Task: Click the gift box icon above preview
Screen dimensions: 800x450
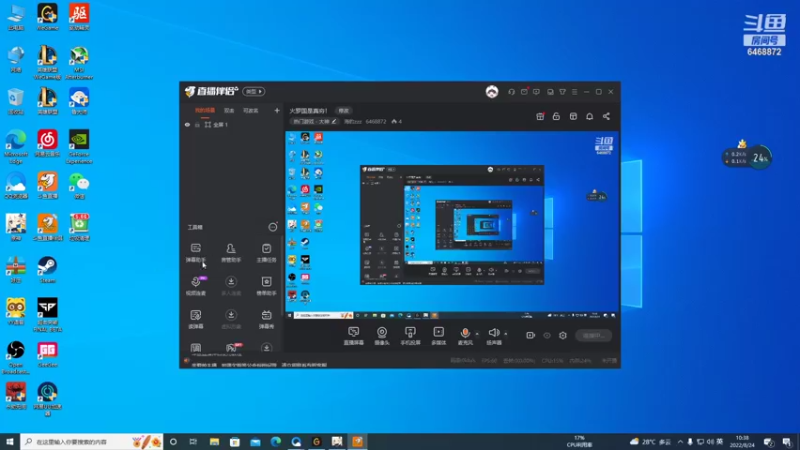Action: pyautogui.click(x=540, y=116)
